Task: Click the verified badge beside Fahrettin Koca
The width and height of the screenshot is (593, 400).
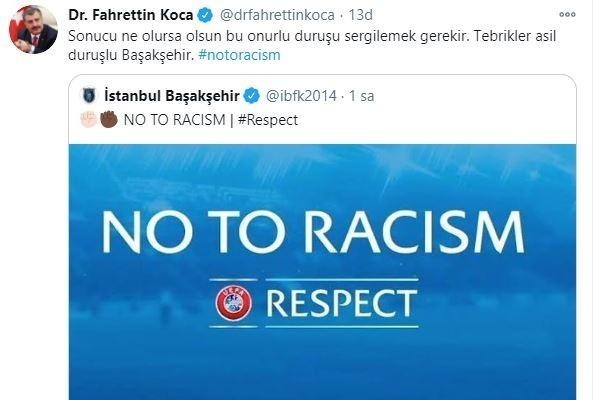Action: point(205,16)
